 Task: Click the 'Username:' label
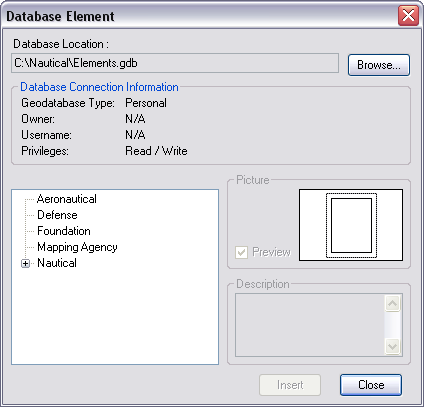click(x=46, y=135)
